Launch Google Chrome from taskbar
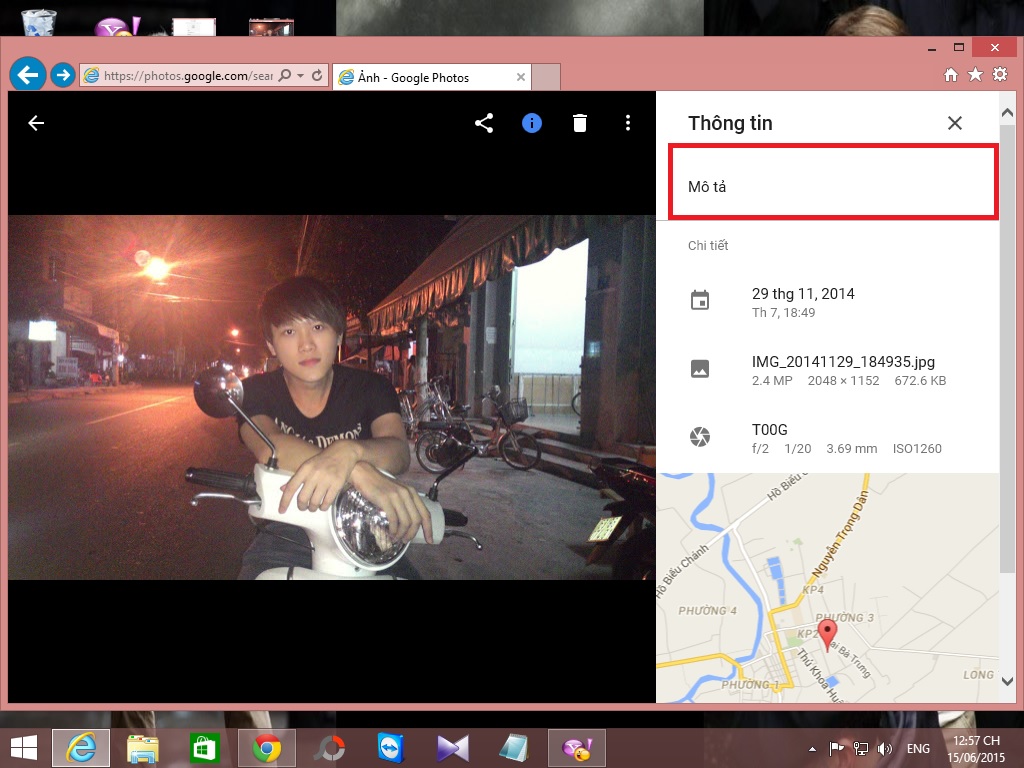 (266, 748)
